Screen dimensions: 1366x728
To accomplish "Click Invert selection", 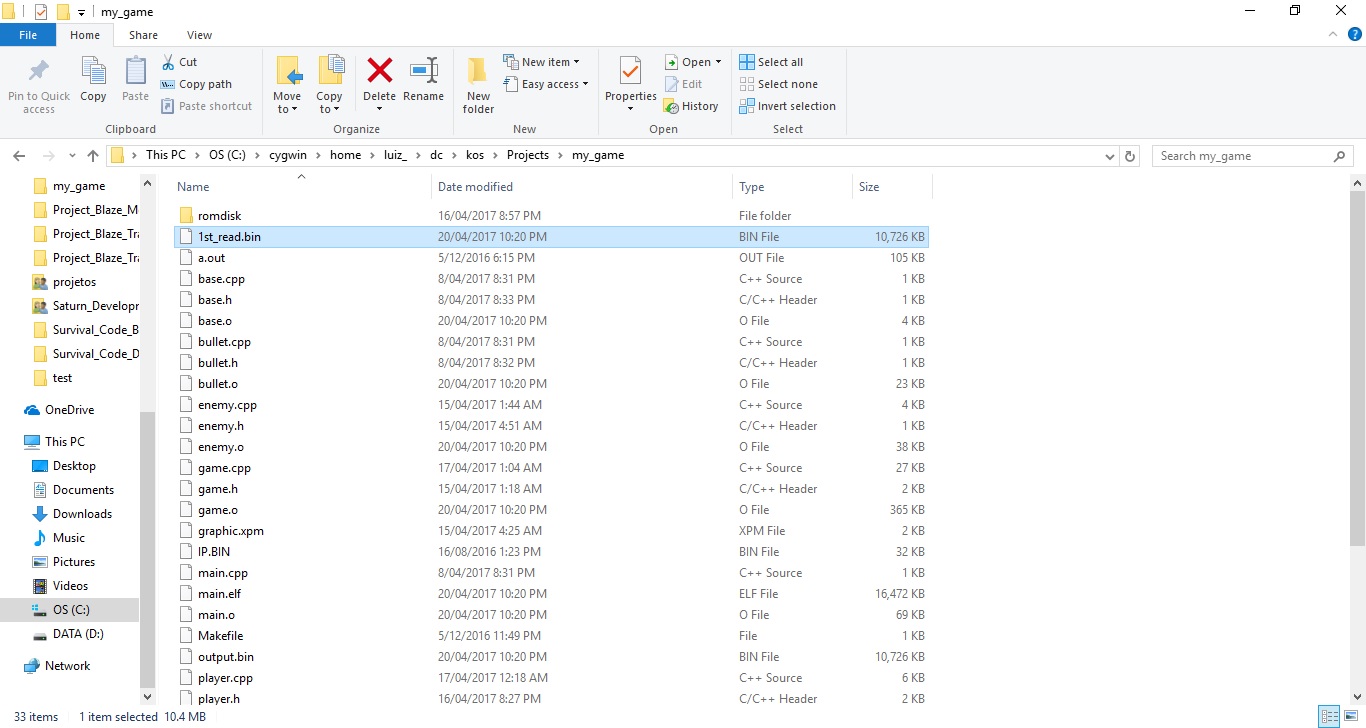I will point(787,106).
